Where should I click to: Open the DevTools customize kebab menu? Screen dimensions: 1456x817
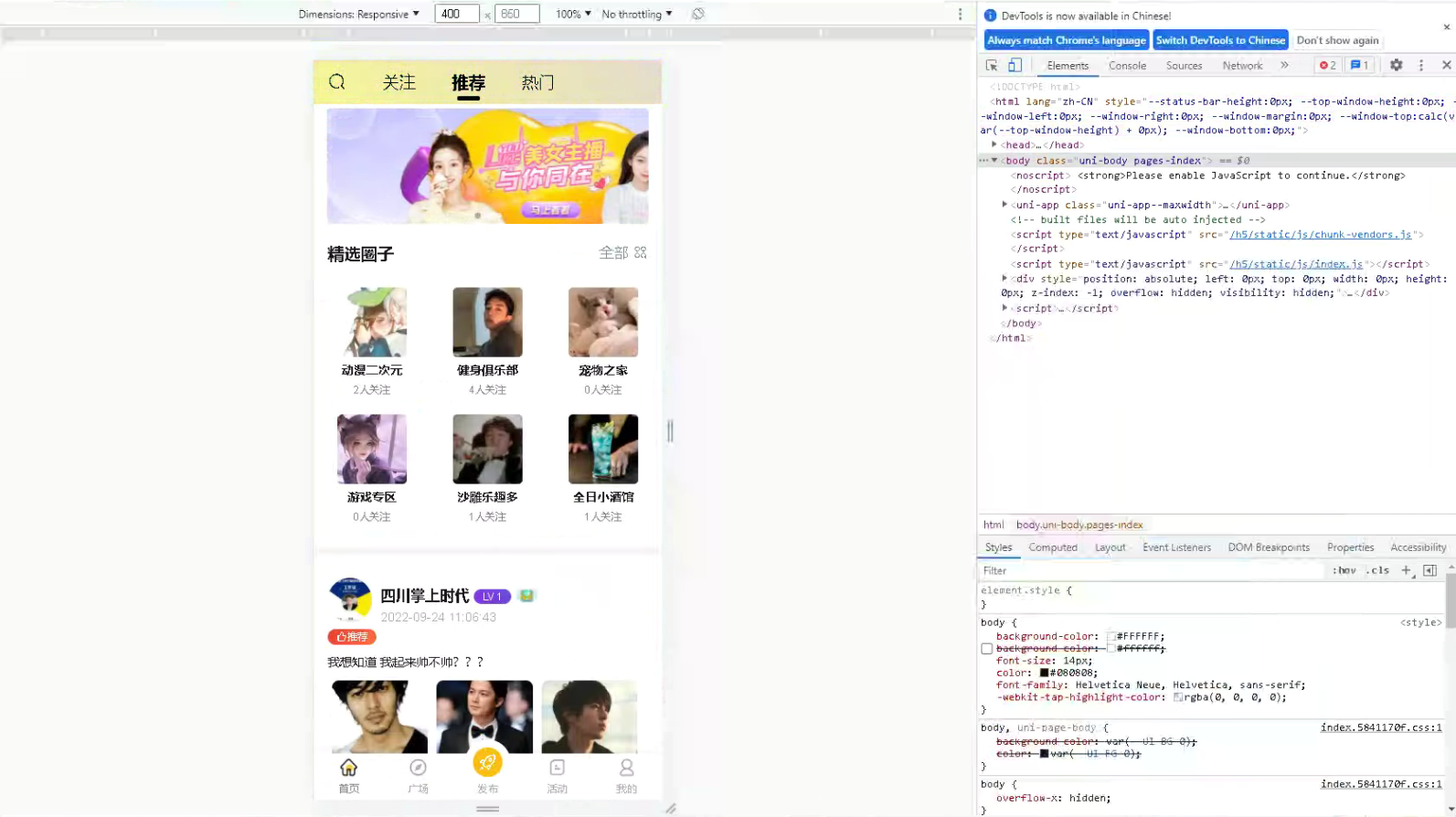[x=1421, y=65]
